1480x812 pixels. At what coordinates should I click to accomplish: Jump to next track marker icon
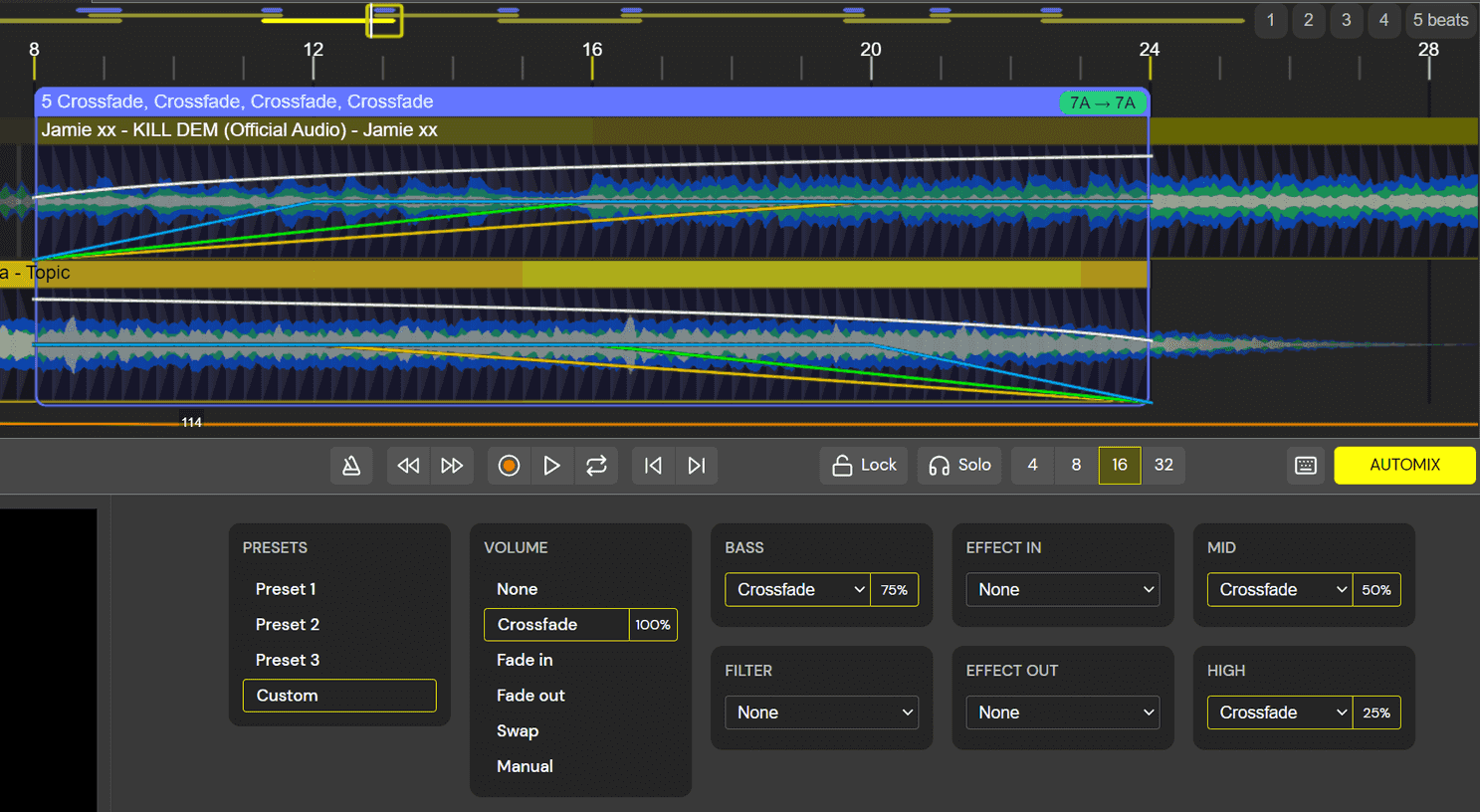click(x=696, y=465)
